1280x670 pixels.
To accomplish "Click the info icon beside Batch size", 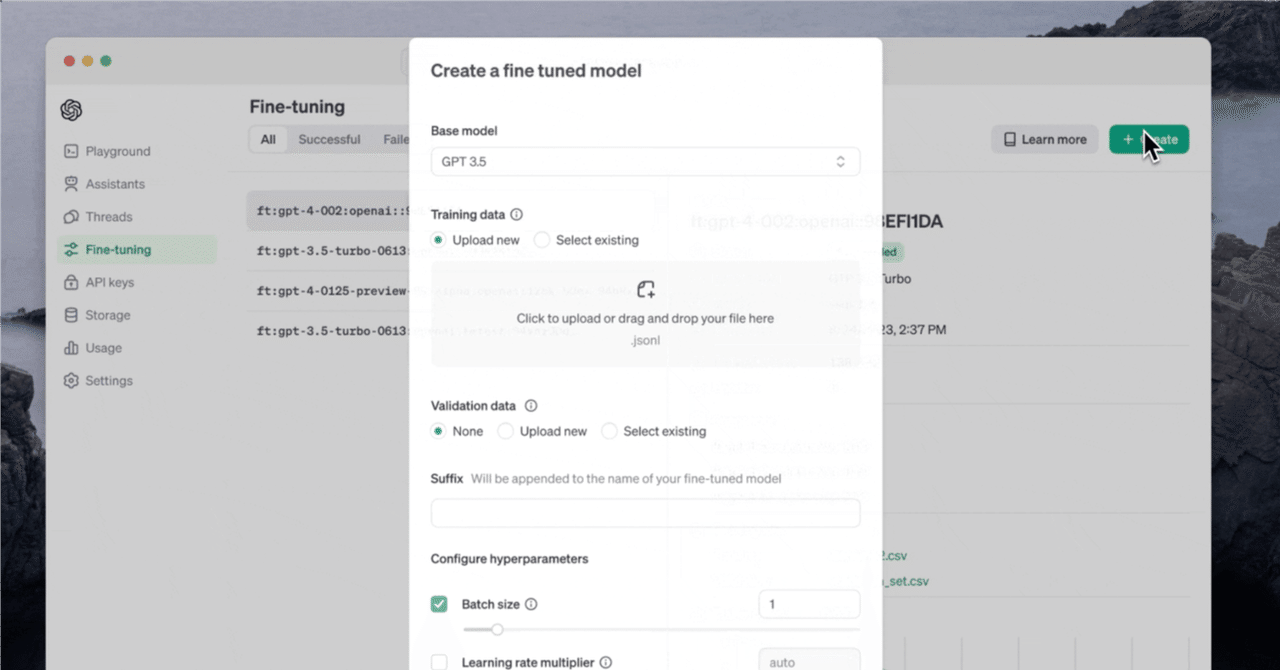I will 531,604.
